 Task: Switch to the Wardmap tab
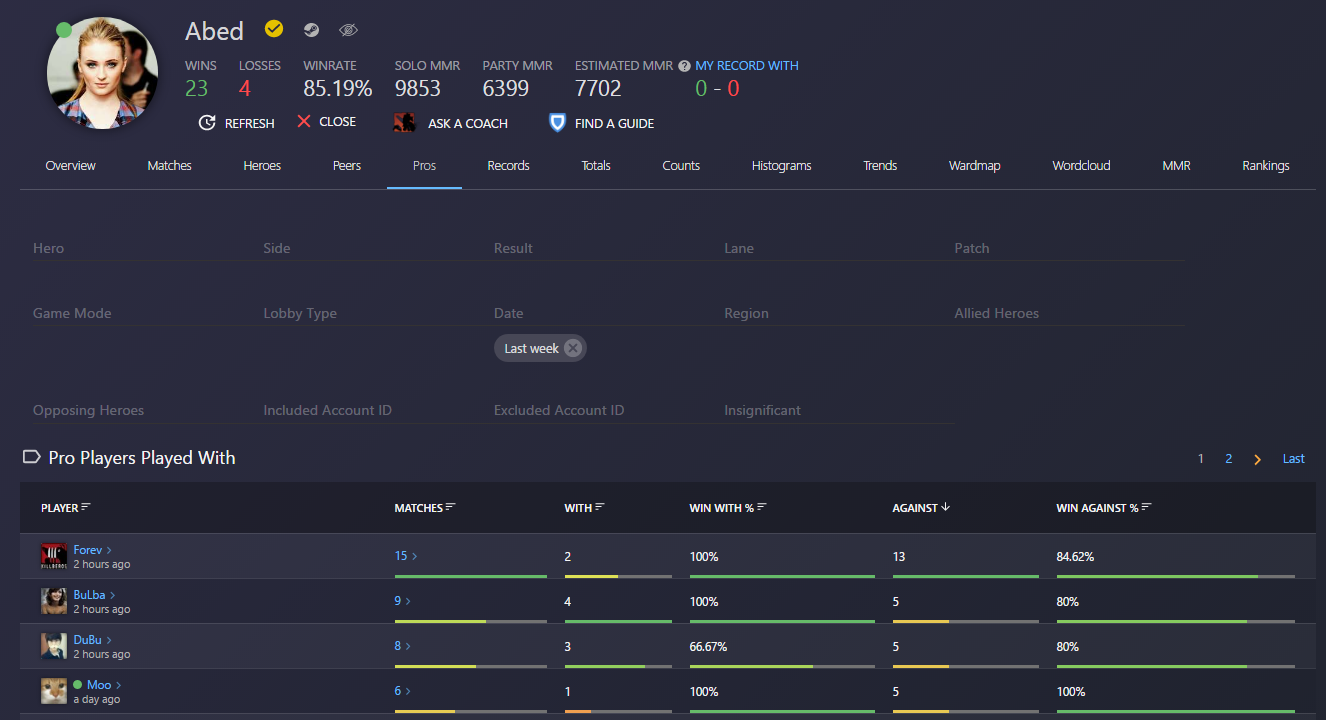(974, 166)
